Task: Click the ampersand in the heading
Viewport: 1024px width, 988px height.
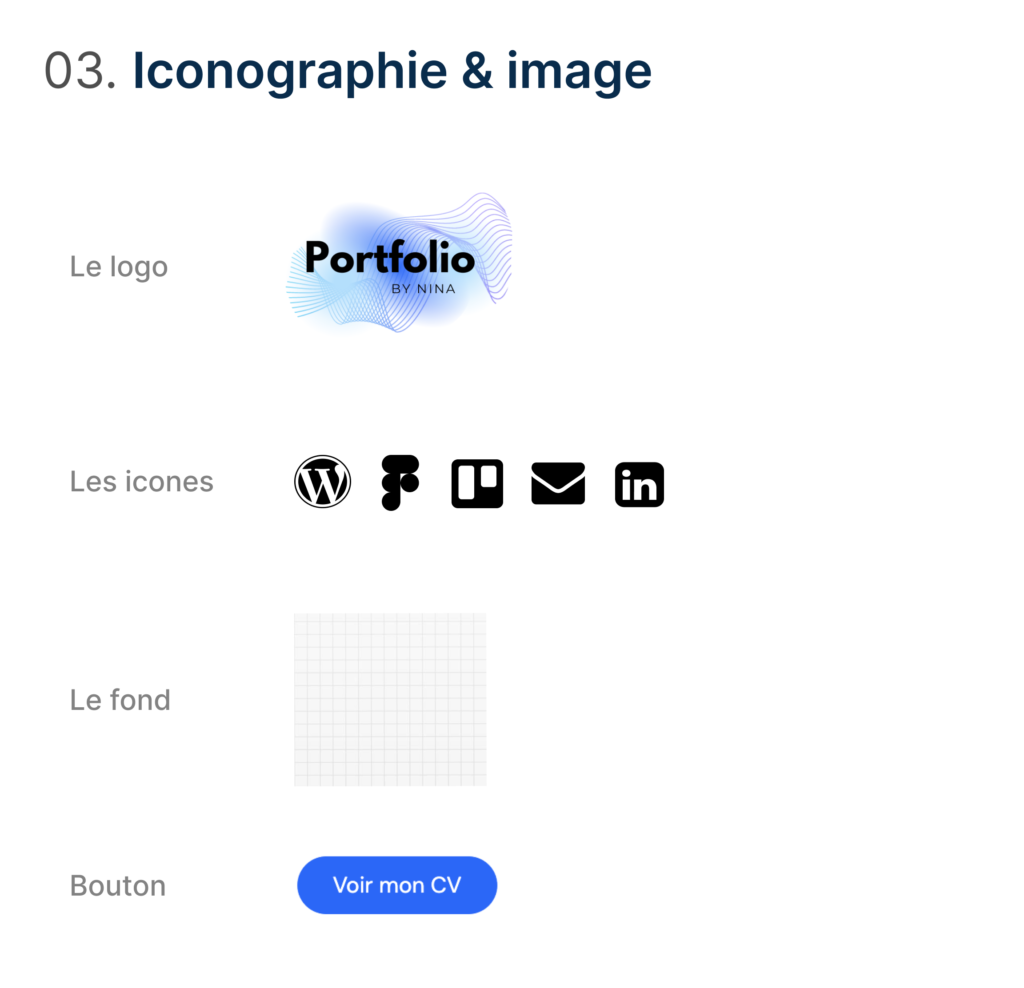Action: coord(477,72)
